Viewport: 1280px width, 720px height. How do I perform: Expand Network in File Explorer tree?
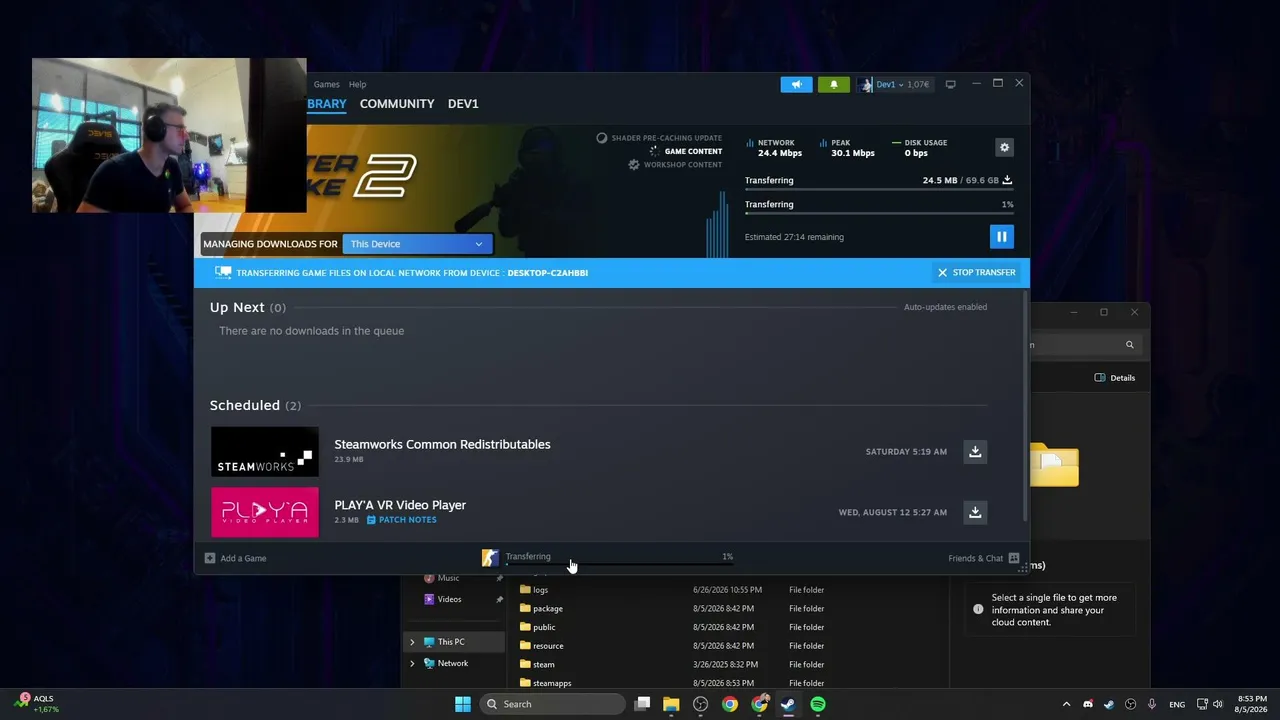coord(412,663)
